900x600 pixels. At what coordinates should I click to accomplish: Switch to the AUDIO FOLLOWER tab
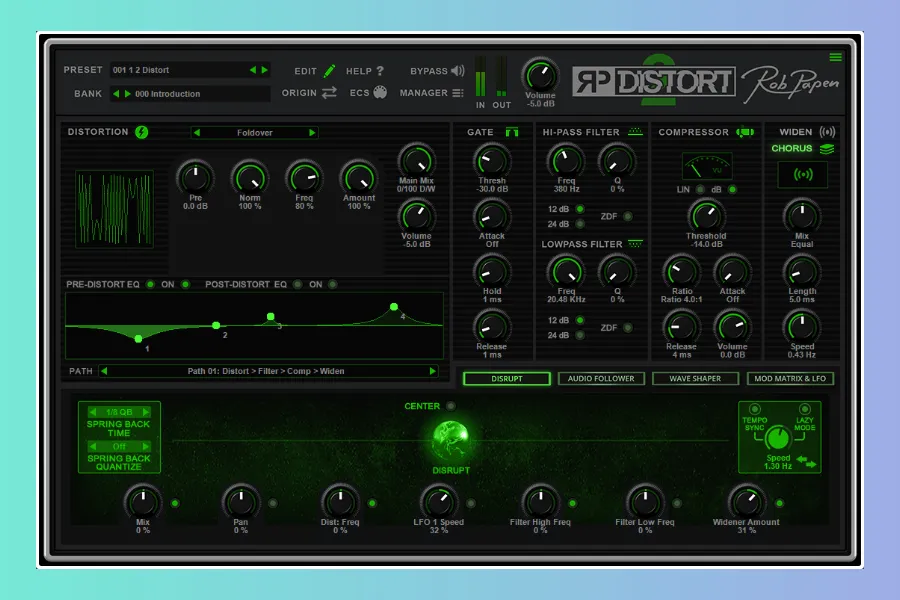pos(601,379)
